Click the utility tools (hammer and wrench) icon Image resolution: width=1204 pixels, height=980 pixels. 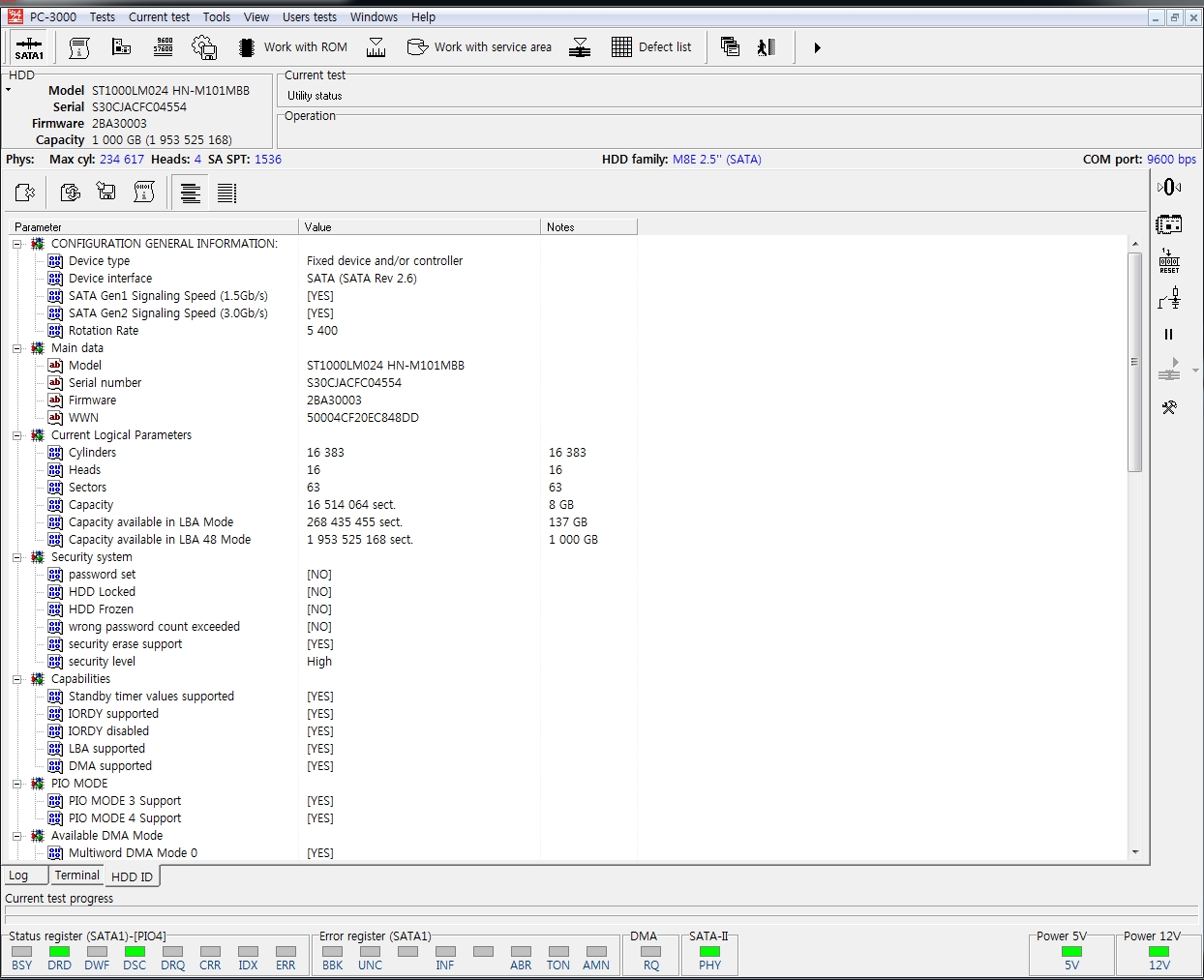pos(1168,406)
